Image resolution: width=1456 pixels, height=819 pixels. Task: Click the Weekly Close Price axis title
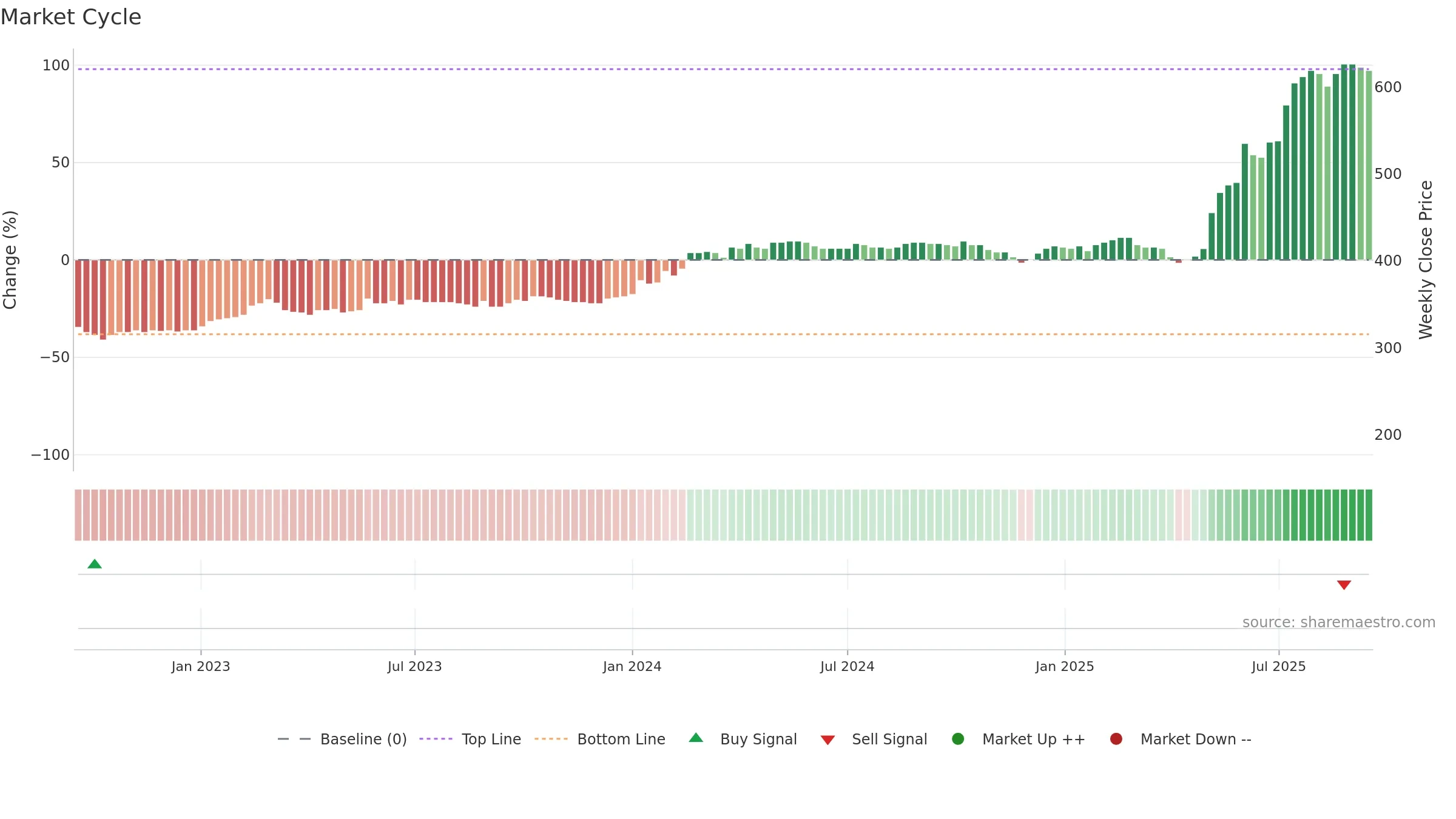click(1426, 260)
